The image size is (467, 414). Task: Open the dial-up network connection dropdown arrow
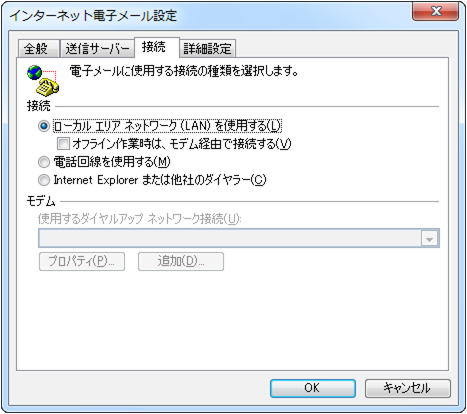pos(429,239)
